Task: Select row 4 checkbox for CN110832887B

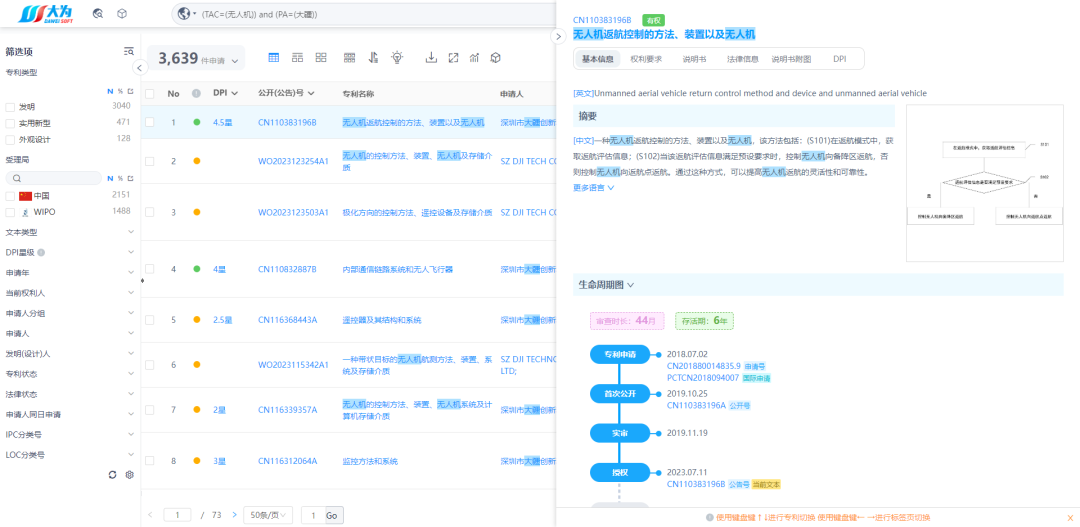Action: 149,269
